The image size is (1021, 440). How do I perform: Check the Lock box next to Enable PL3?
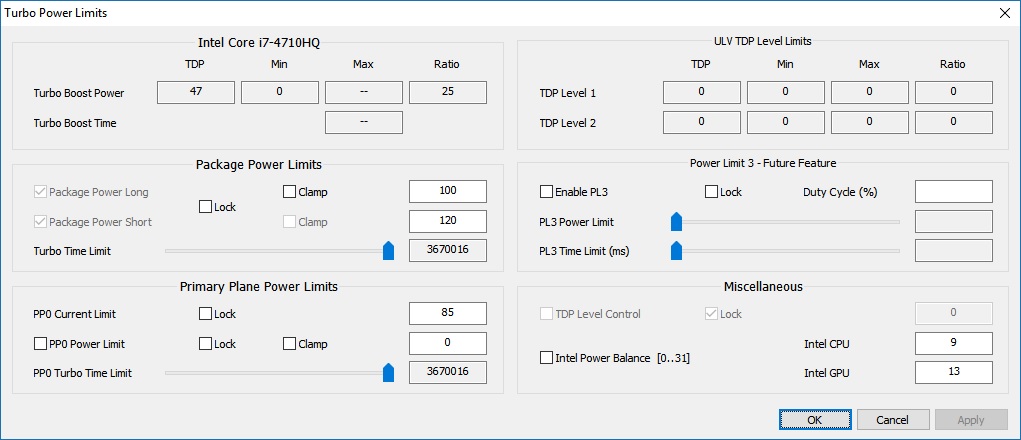point(712,192)
